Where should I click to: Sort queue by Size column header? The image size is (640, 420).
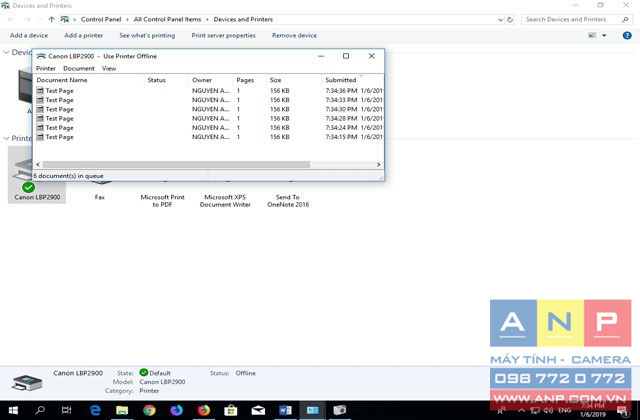(x=294, y=80)
